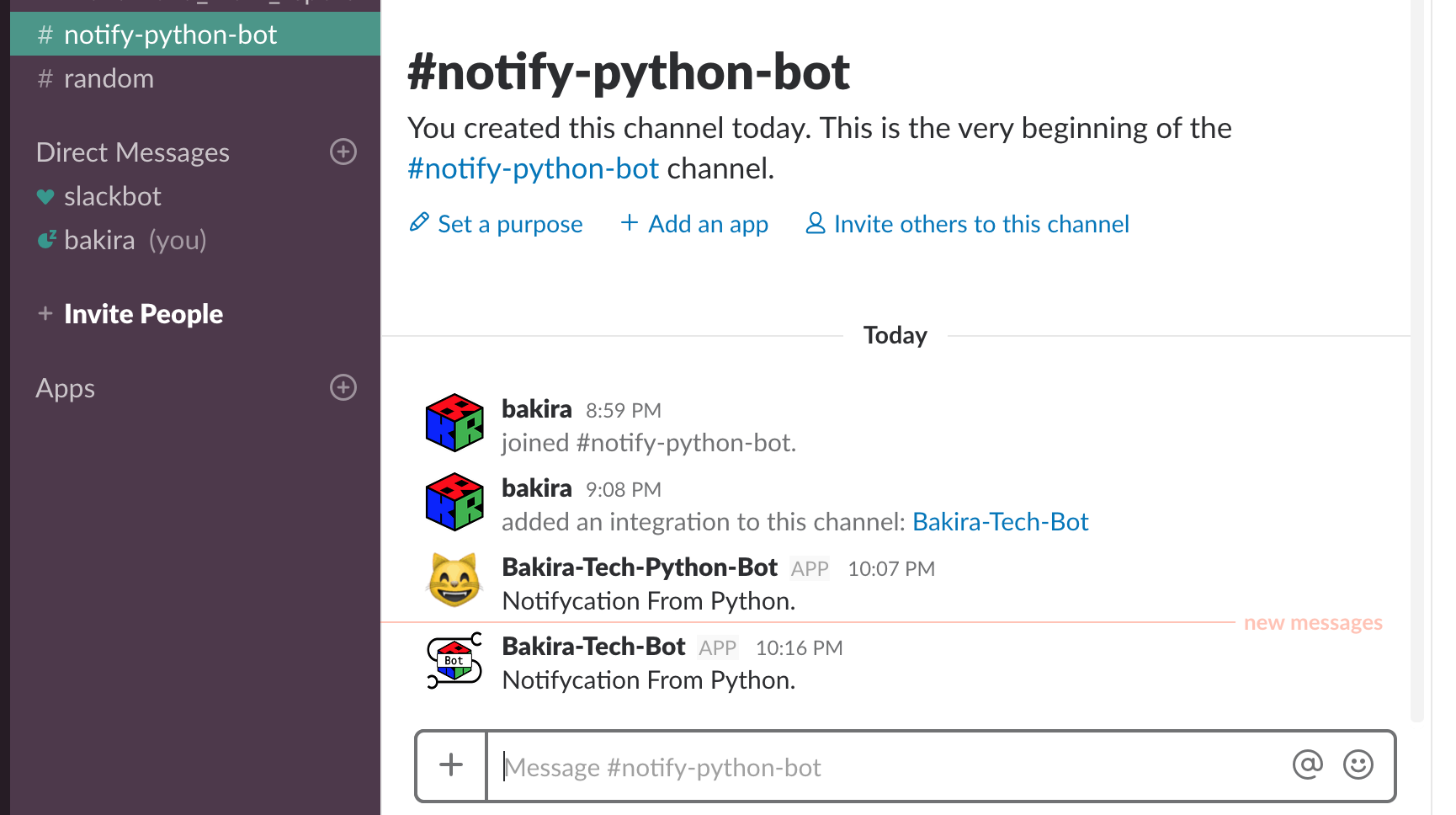Viewport: 1456px width, 815px height.
Task: Click bakira's cube avatar on 9:08 PM message
Action: click(x=454, y=502)
